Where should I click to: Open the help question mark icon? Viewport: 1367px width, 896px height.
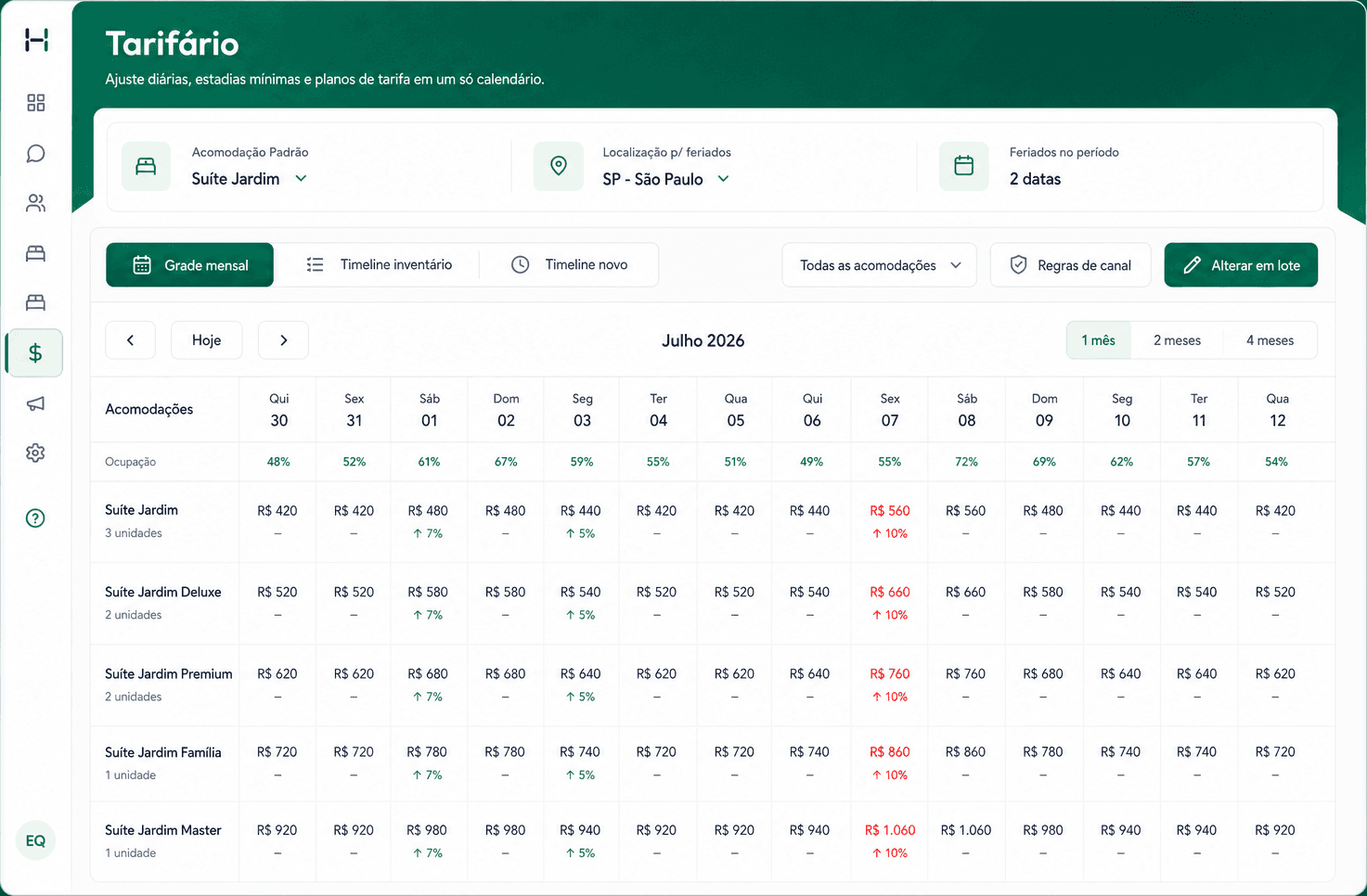(x=35, y=518)
